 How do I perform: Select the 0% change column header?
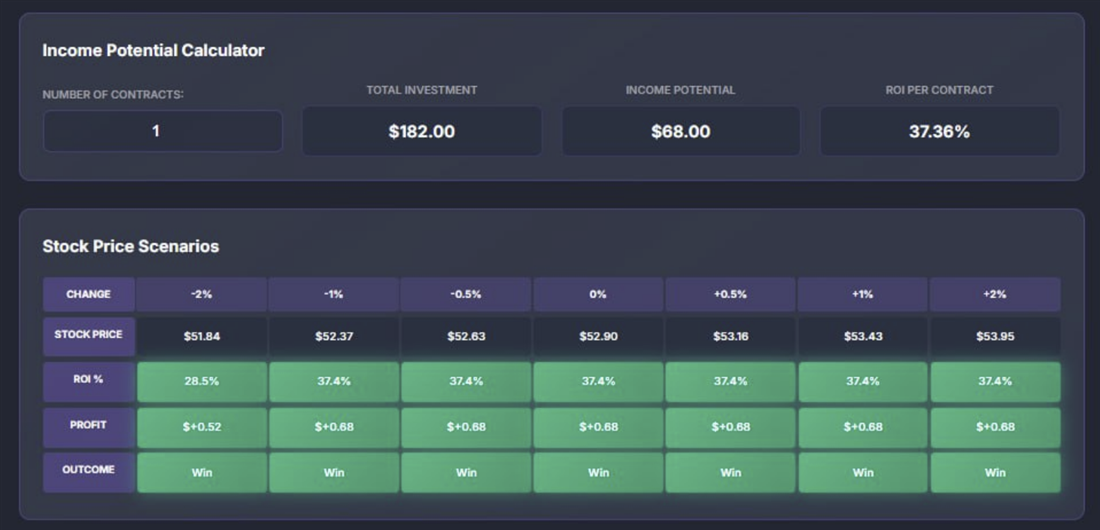pyautogui.click(x=598, y=294)
